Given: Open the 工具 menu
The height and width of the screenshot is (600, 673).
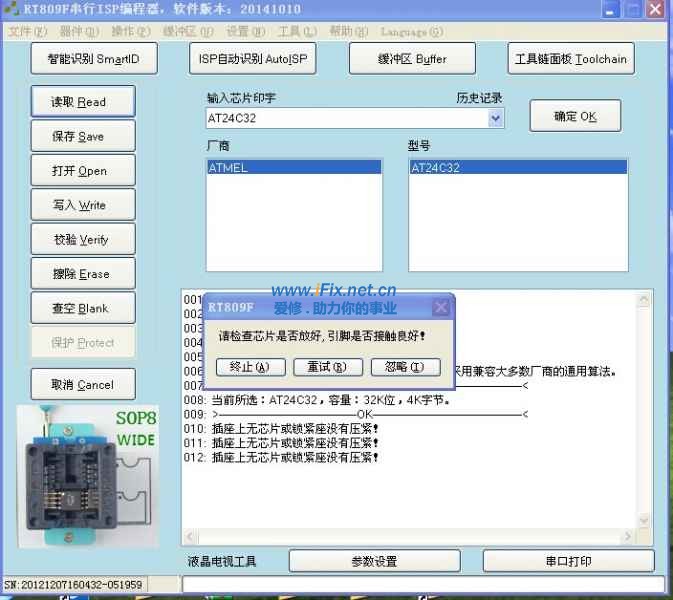Looking at the screenshot, I should (297, 31).
